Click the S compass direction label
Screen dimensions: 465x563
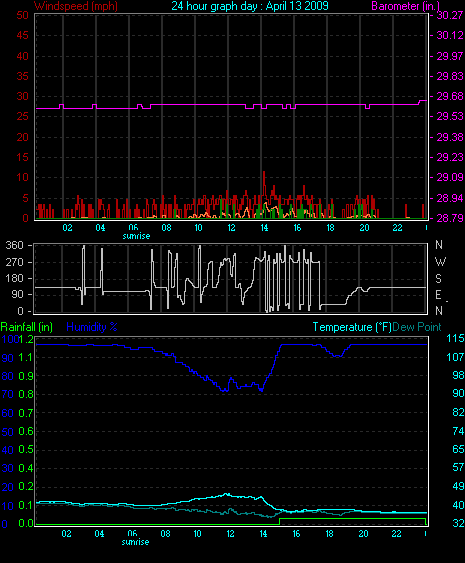pyautogui.click(x=438, y=279)
